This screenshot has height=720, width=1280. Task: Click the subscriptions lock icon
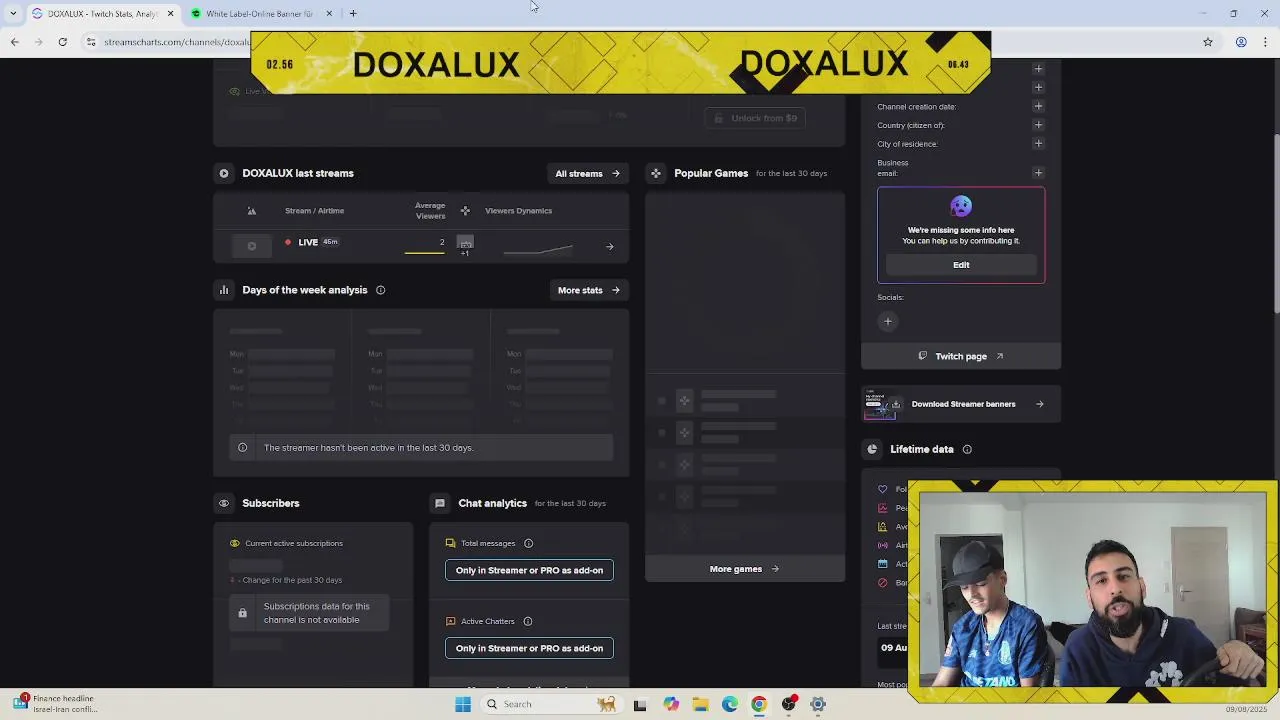pyautogui.click(x=242, y=613)
